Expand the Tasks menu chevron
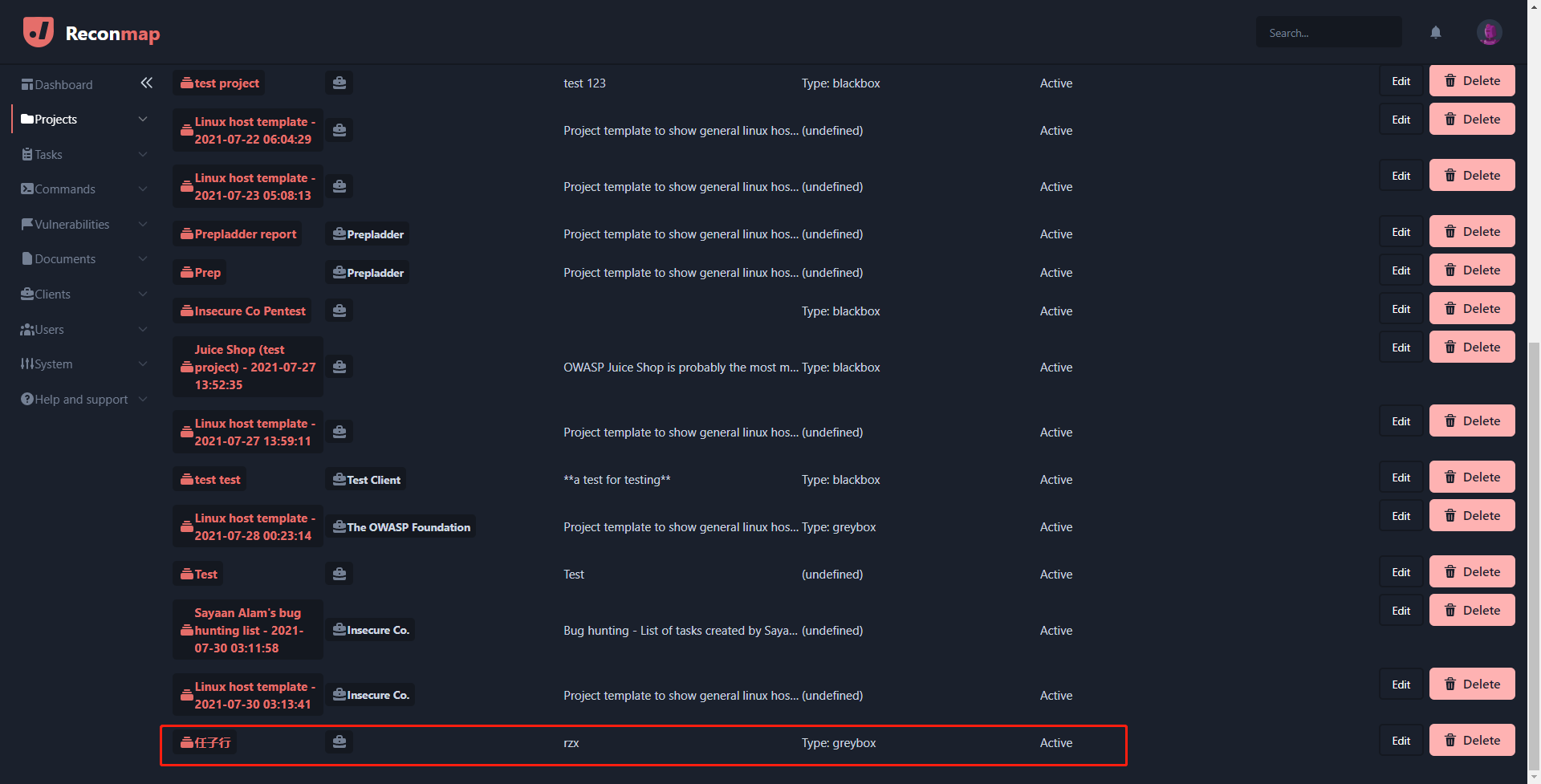1541x784 pixels. coord(143,154)
